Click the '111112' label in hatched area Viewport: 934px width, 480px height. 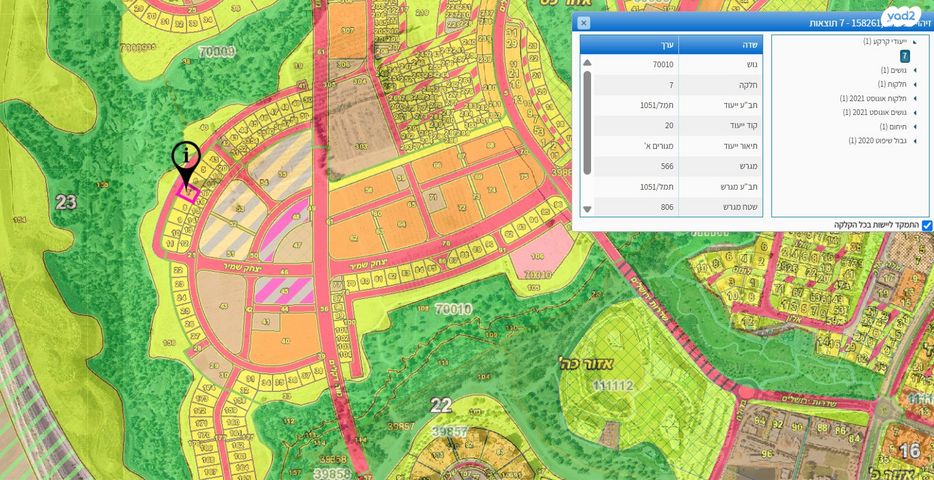[x=613, y=386]
